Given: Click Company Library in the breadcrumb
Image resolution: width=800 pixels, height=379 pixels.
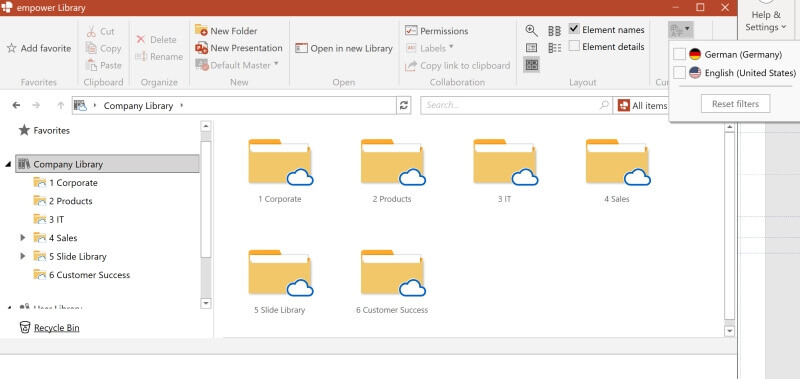Looking at the screenshot, I should point(138,106).
